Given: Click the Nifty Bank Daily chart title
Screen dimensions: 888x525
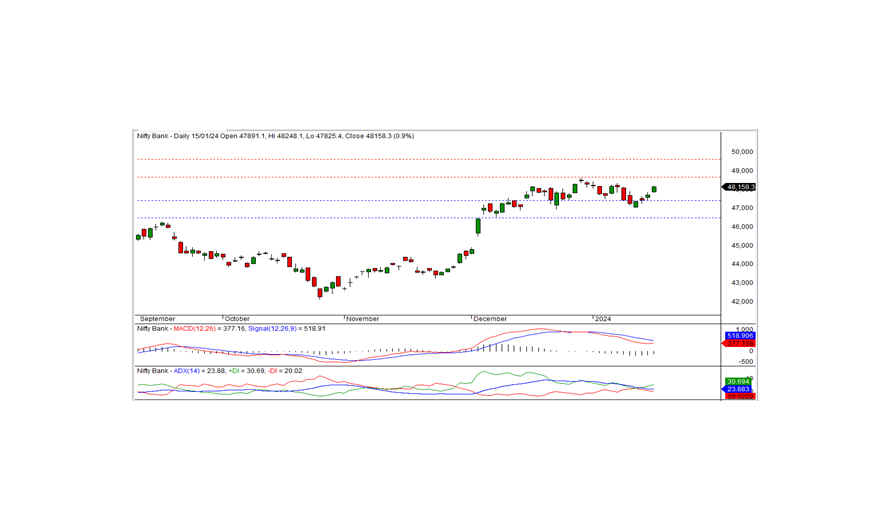Looking at the screenshot, I should tap(275, 136).
